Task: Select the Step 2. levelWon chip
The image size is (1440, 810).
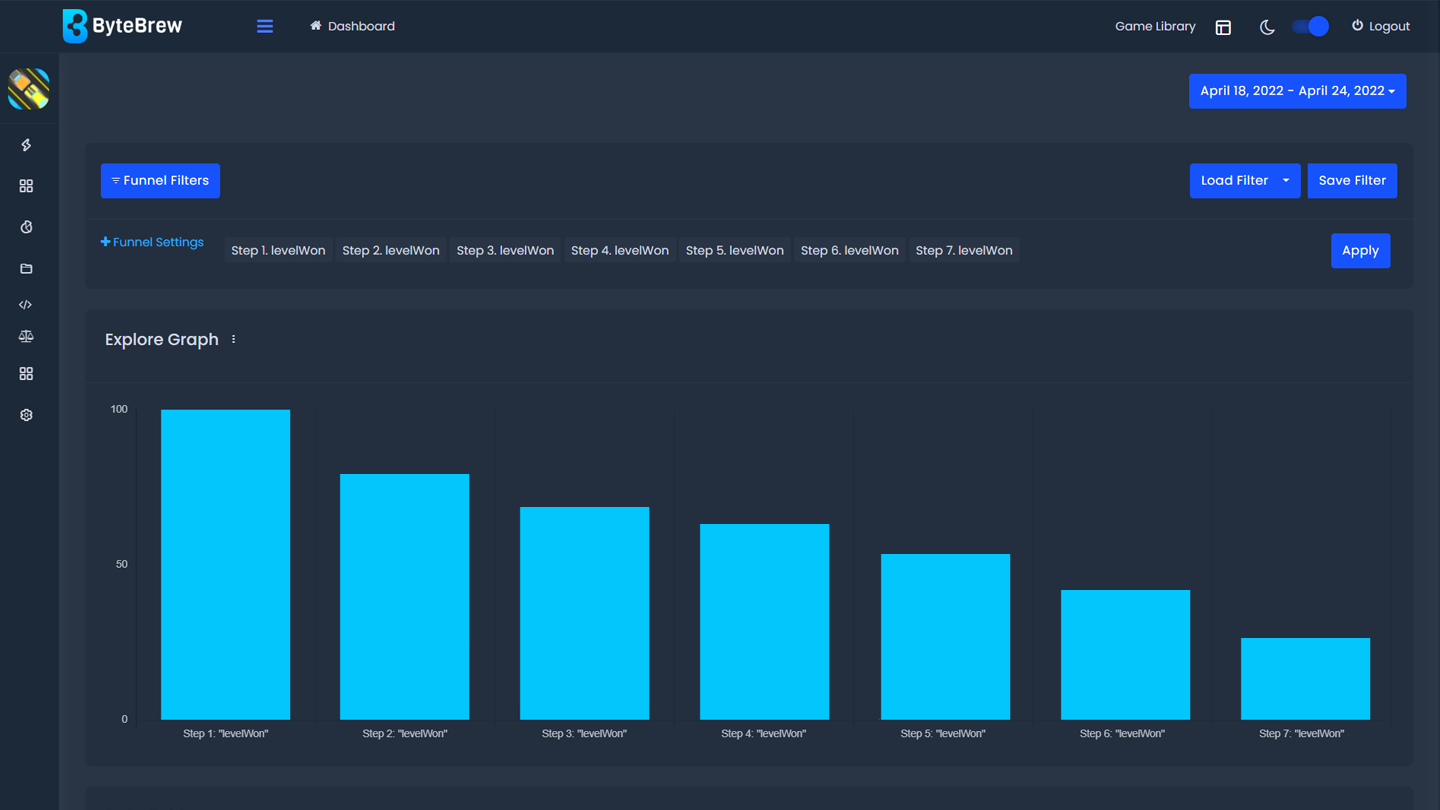Action: 391,250
